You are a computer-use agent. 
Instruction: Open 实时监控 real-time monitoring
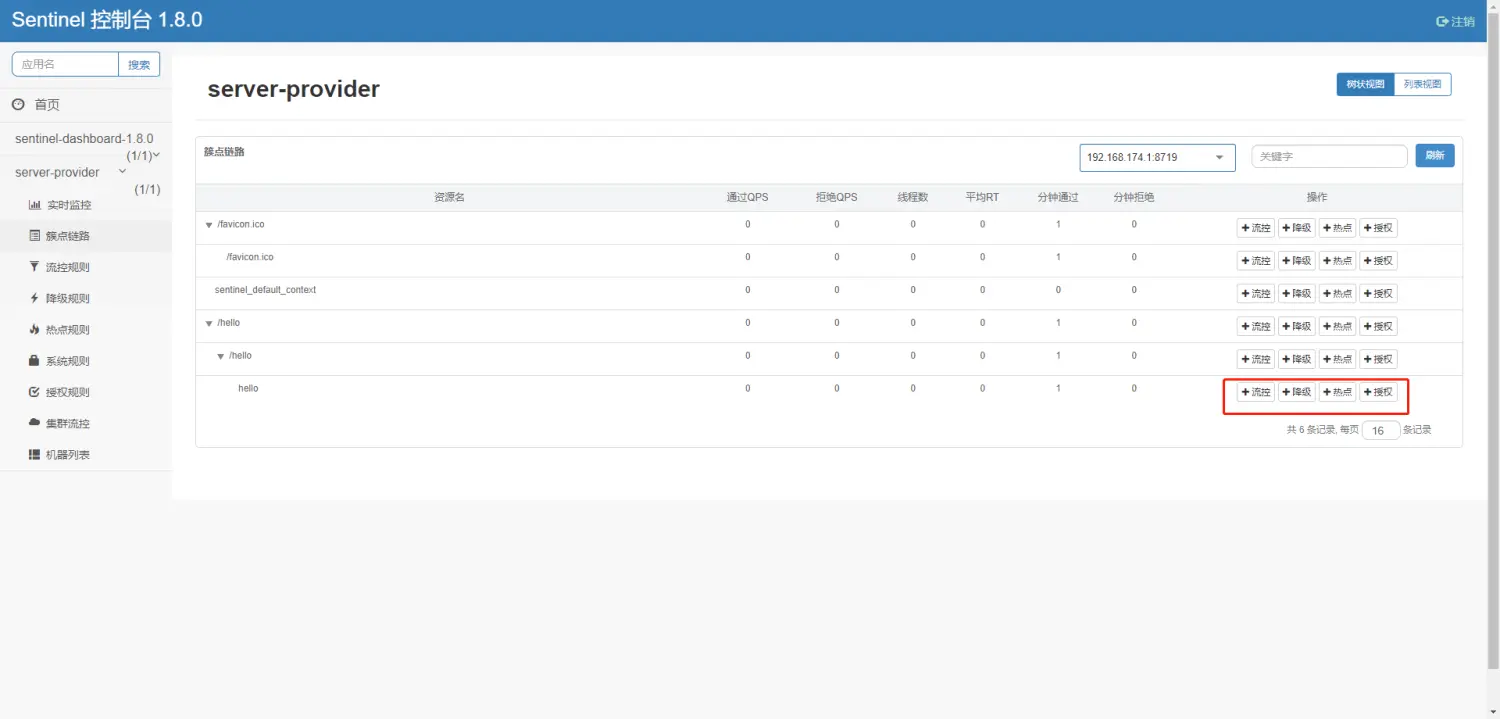click(60, 205)
